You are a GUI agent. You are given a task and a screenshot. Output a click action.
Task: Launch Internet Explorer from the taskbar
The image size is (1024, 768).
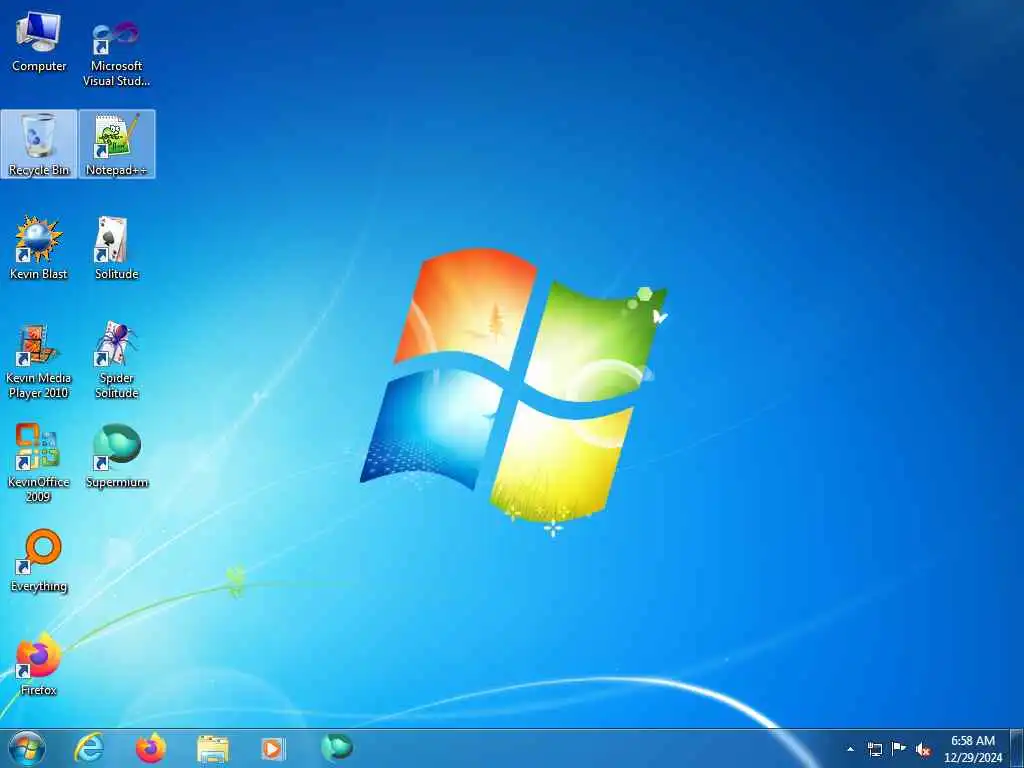(89, 748)
